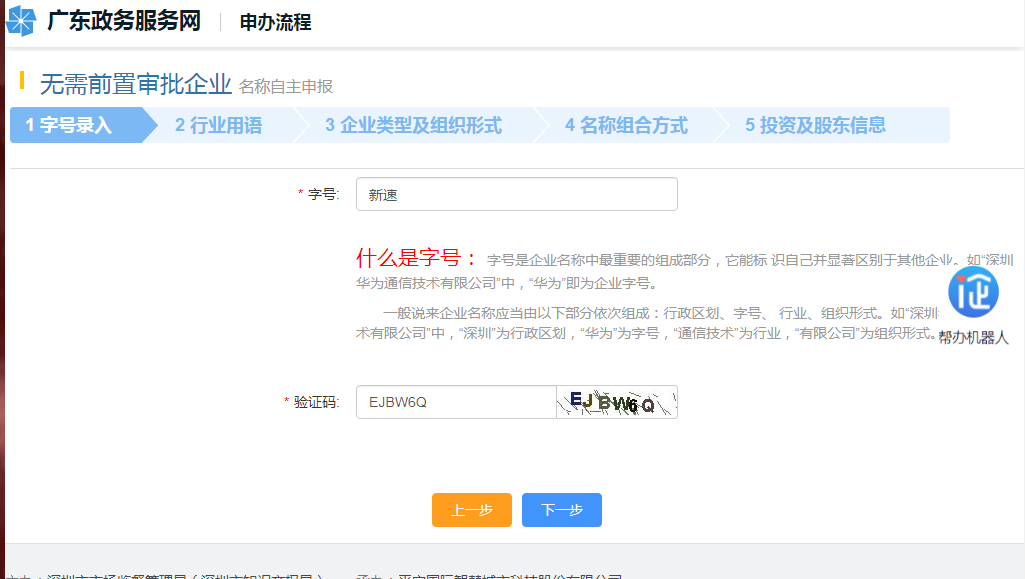1025x579 pixels.
Task: Click the 验证码 field label
Action: pos(316,402)
